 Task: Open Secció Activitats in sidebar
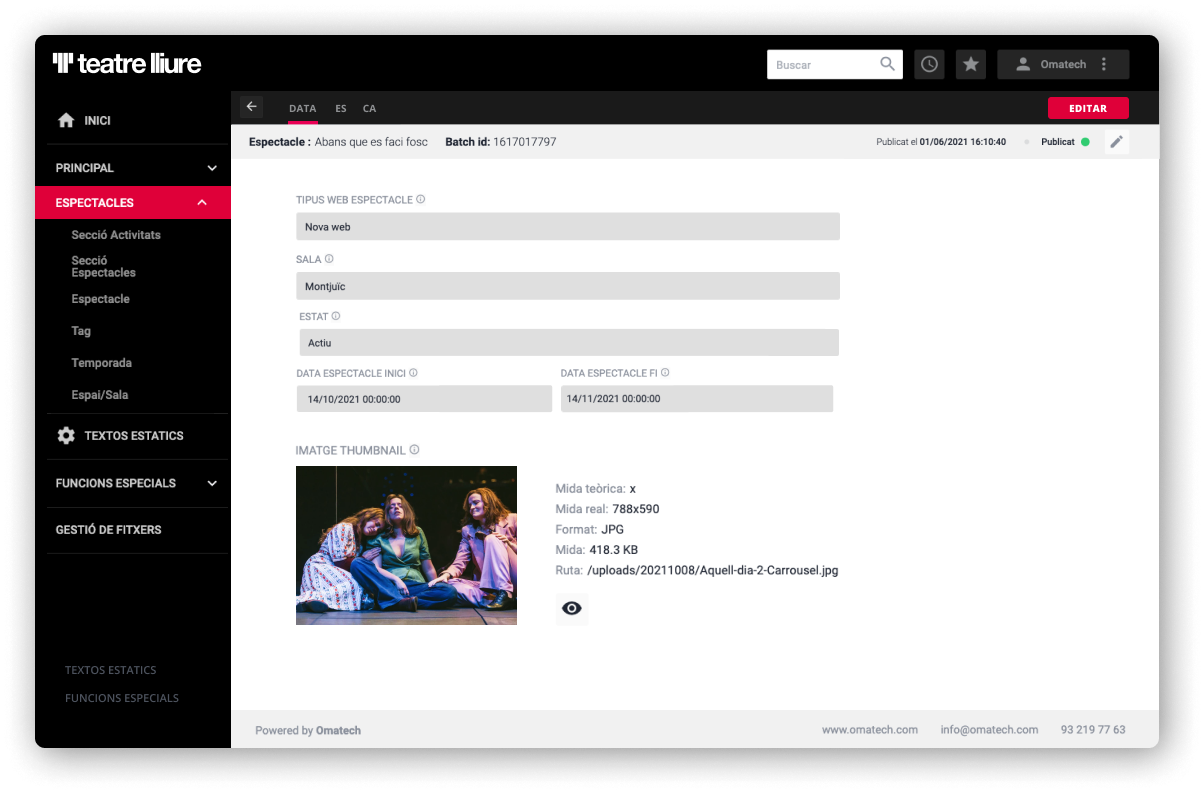point(116,235)
